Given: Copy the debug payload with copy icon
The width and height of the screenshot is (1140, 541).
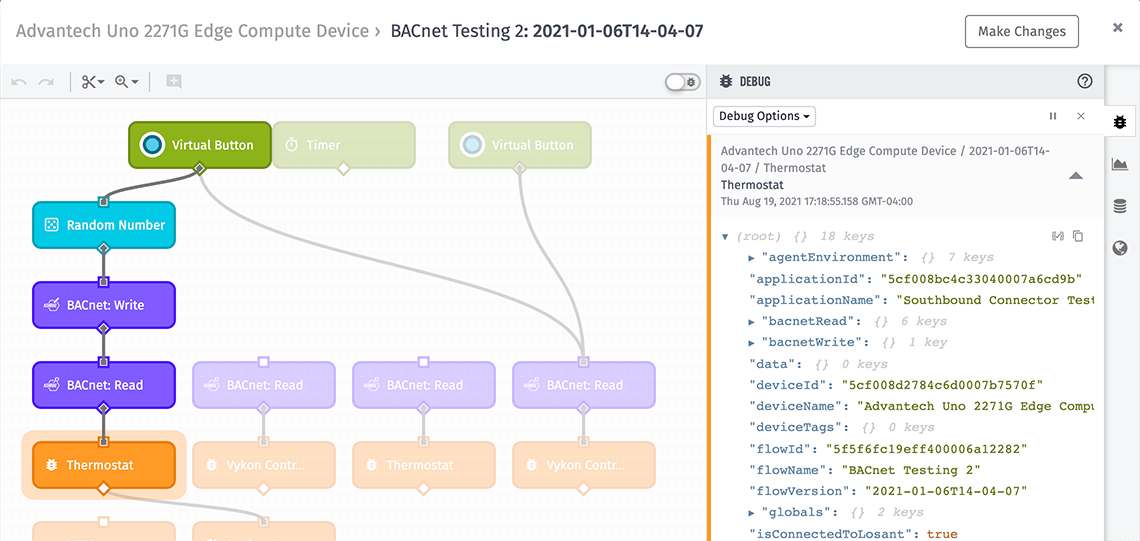Looking at the screenshot, I should tap(1078, 236).
